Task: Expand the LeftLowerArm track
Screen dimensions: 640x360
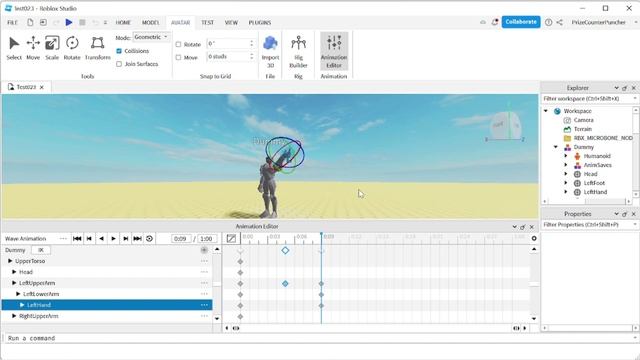Action: click(18, 294)
